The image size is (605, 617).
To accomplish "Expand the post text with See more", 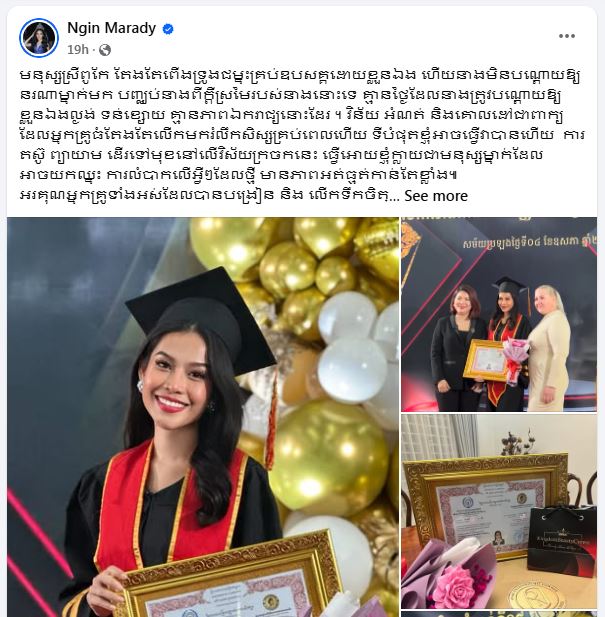I will (x=436, y=196).
